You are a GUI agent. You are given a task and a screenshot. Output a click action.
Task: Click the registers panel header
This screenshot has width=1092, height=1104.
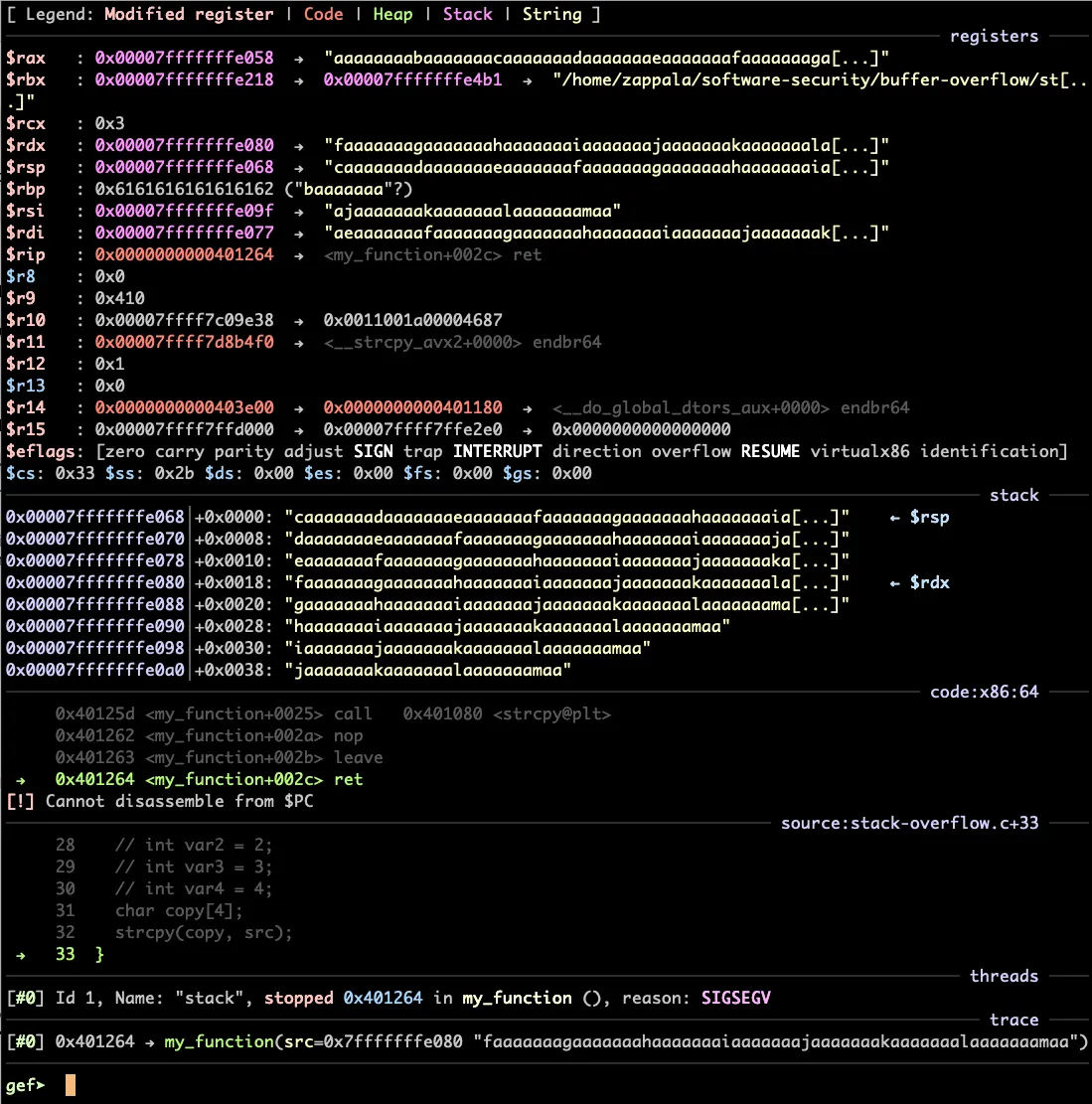[x=994, y=36]
